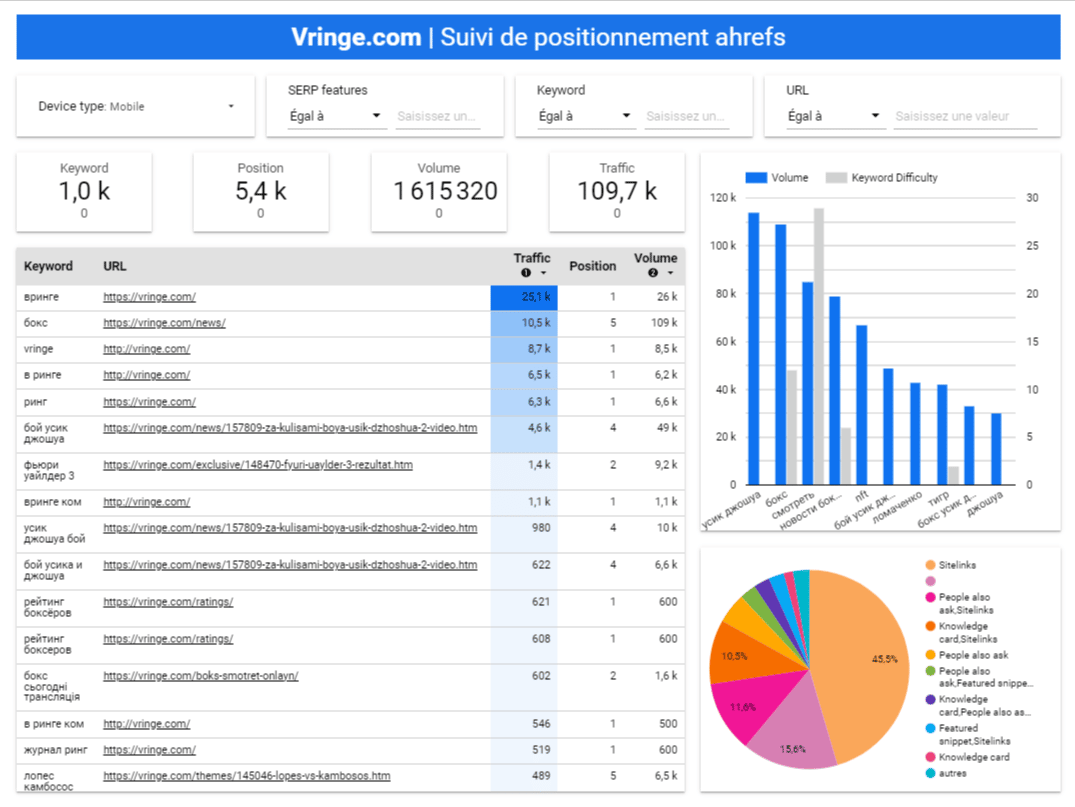Open the https://vringe.com/ link for вринге
The height and width of the screenshot is (807, 1075).
149,297
